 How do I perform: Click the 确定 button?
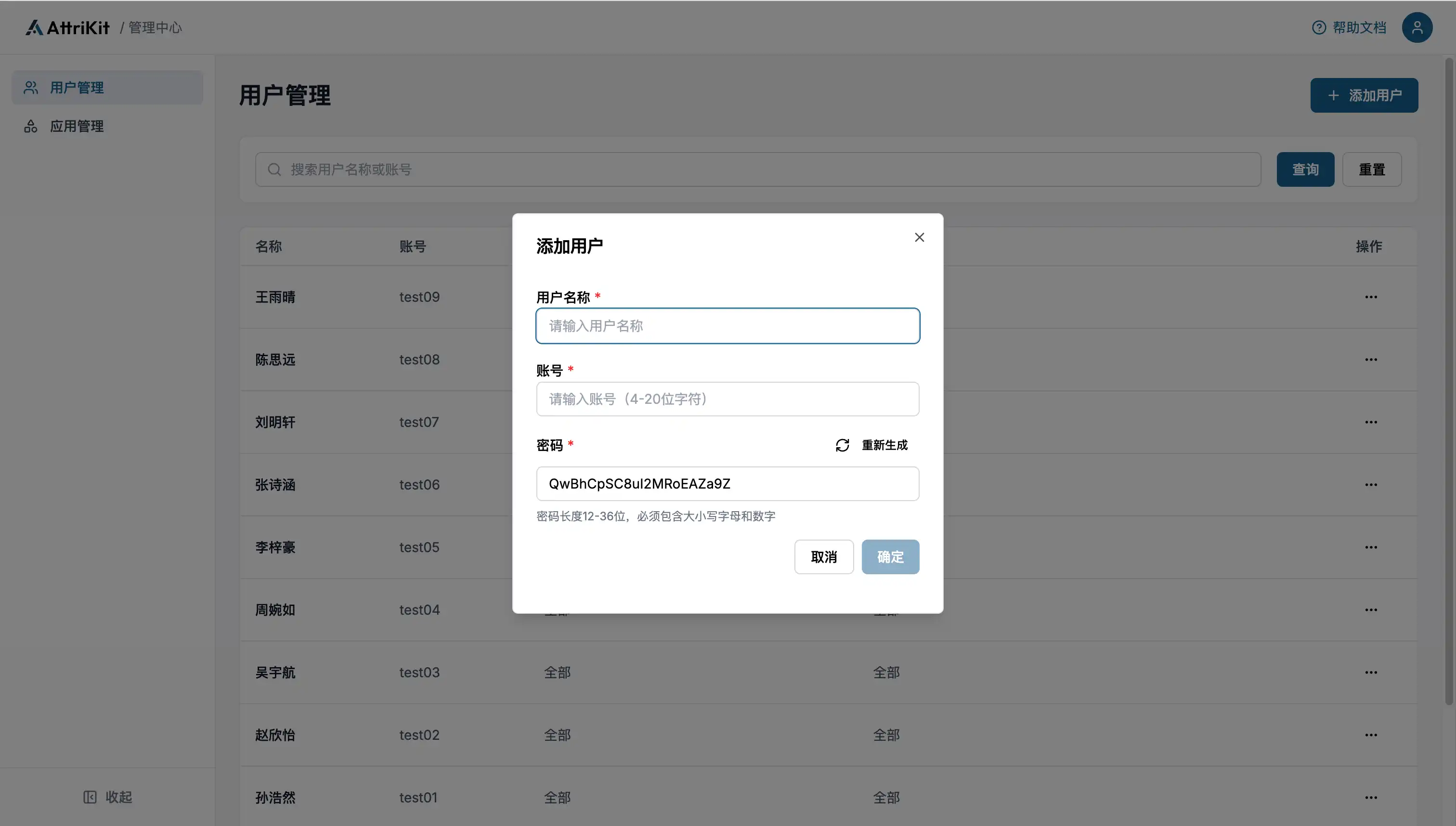click(890, 557)
